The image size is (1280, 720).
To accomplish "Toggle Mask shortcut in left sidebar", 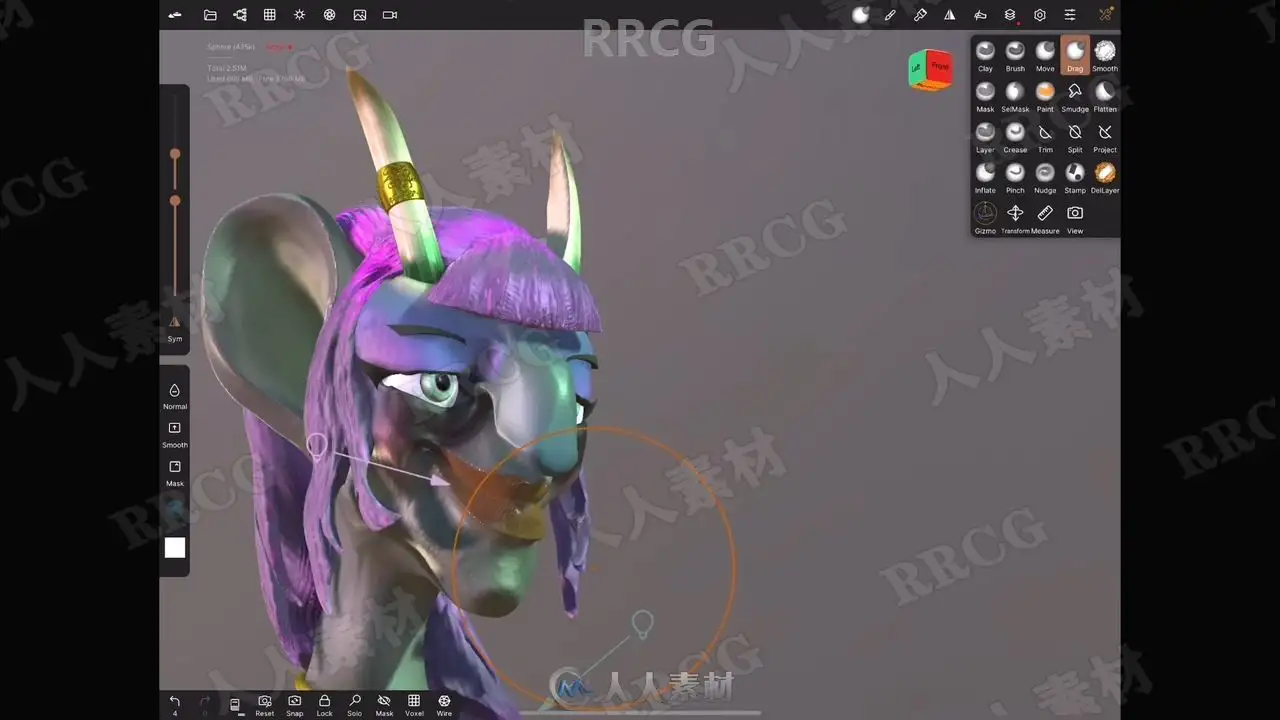I will (x=175, y=472).
